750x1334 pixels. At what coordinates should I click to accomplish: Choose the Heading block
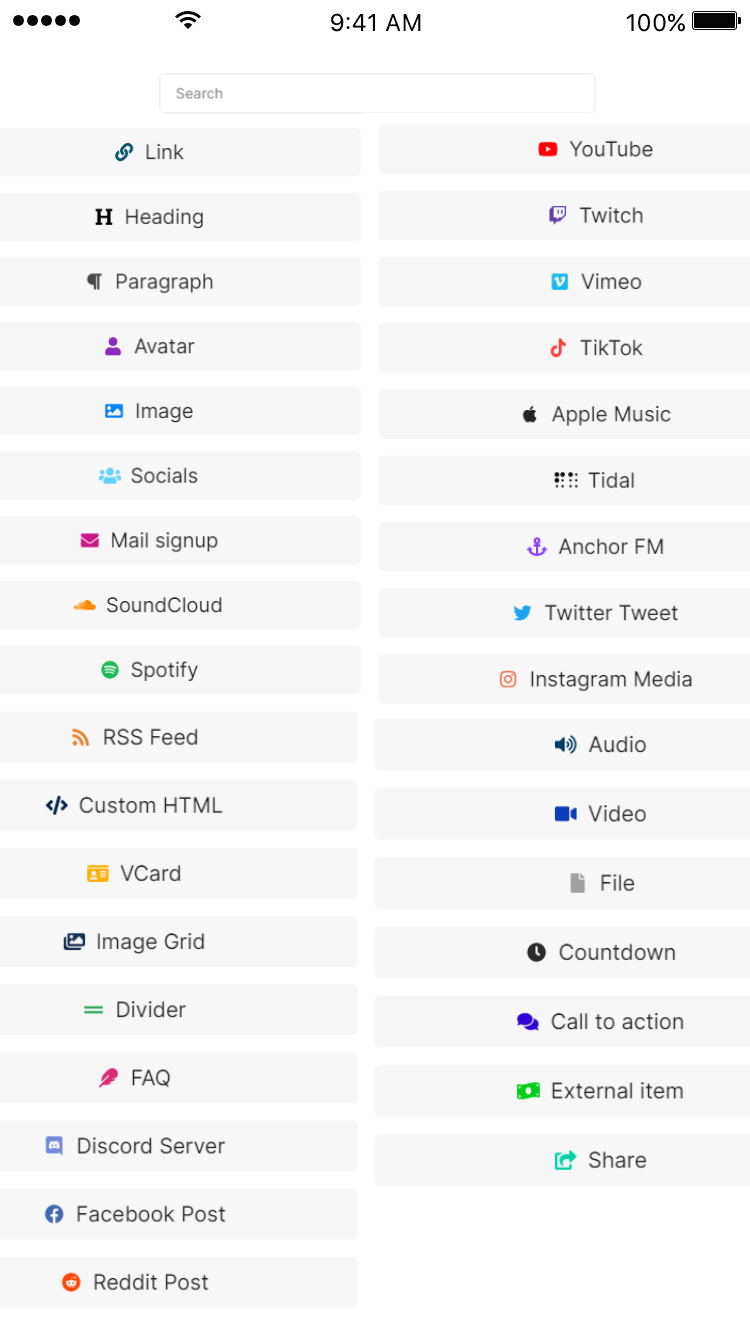[x=180, y=217]
